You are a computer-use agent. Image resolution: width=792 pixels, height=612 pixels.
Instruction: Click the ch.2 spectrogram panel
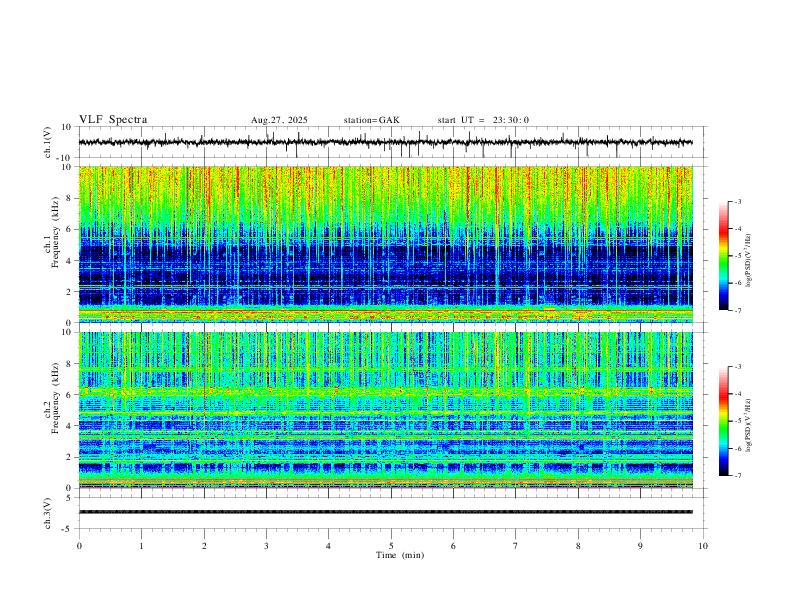tap(386, 410)
